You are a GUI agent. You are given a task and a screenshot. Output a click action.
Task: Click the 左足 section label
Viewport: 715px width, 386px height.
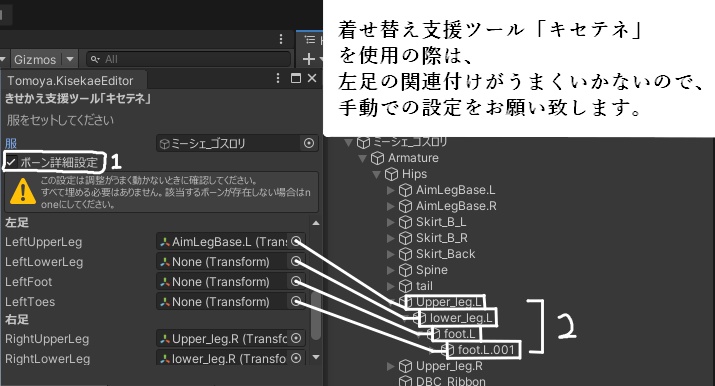(17, 222)
